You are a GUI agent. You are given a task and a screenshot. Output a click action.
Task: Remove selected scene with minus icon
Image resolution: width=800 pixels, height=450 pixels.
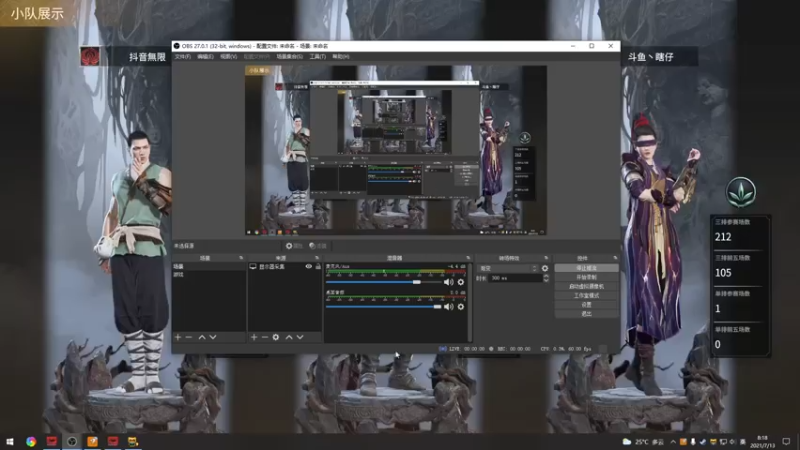click(189, 337)
